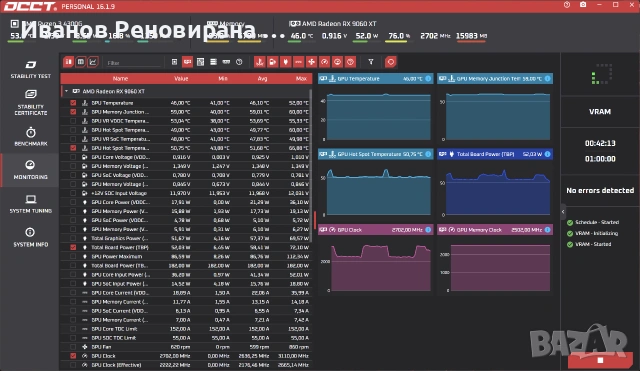Select the Monitoring section
The image size is (640, 371).
coord(31,170)
